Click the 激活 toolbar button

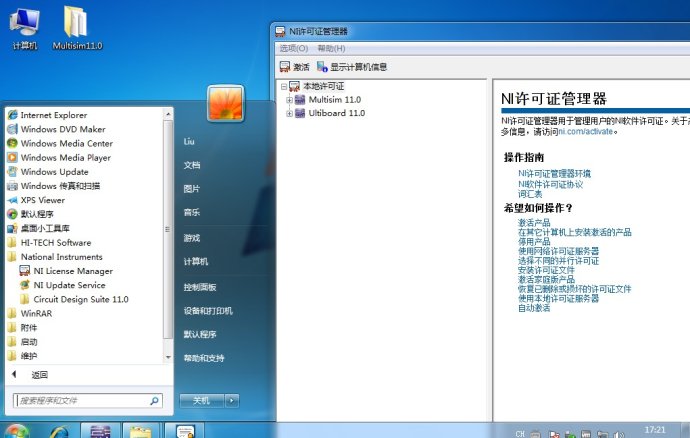294,67
